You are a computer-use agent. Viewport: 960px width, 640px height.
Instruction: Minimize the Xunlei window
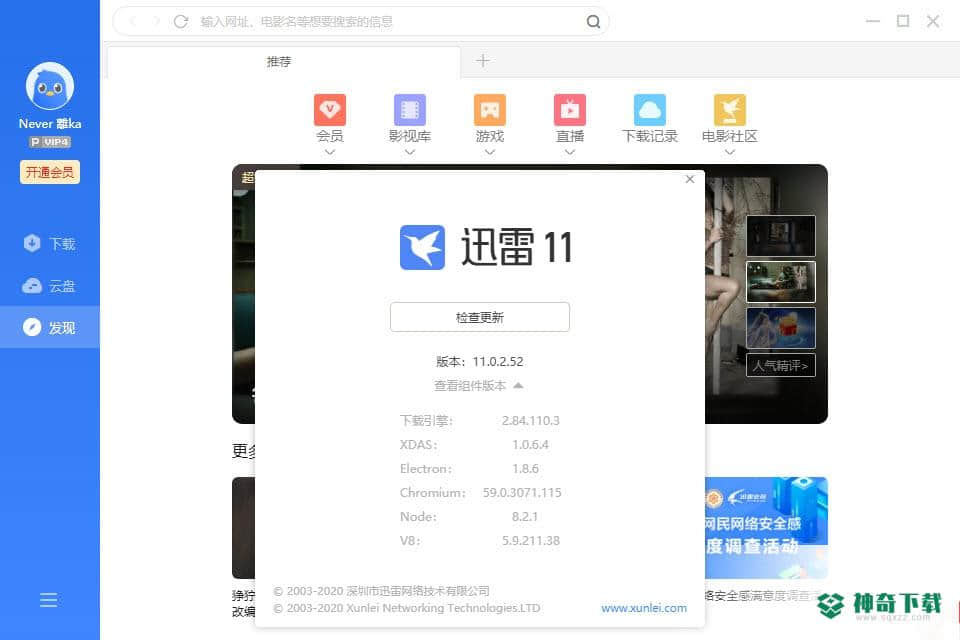click(x=872, y=21)
